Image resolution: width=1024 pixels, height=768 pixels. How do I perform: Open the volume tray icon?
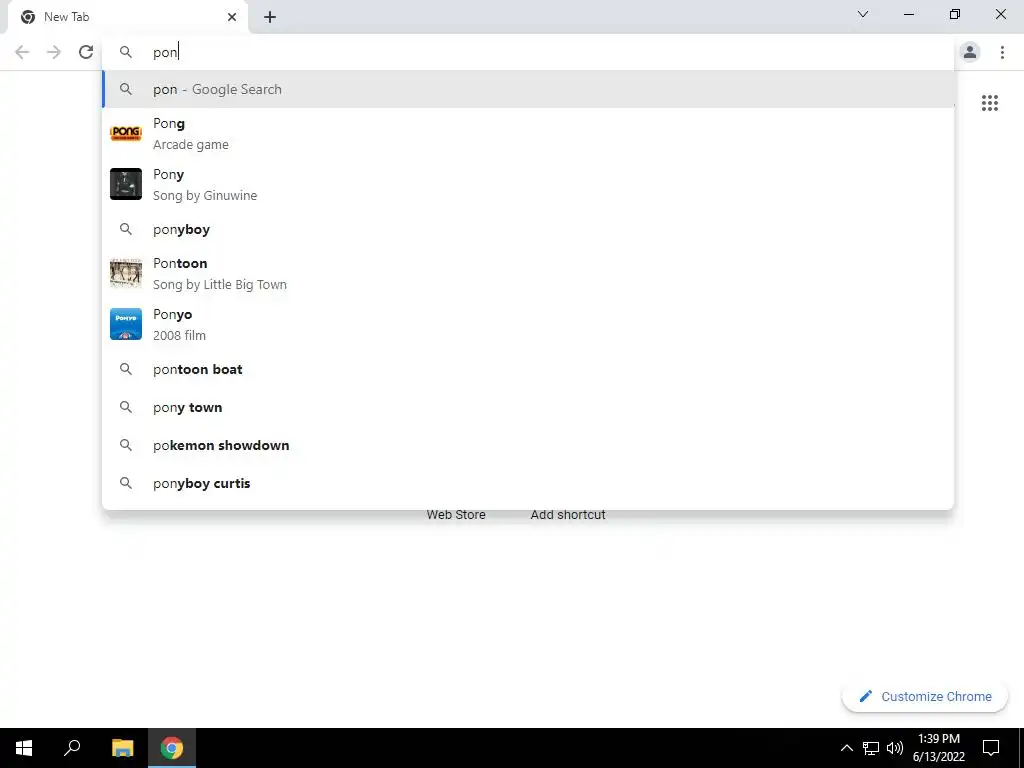pyautogui.click(x=895, y=748)
